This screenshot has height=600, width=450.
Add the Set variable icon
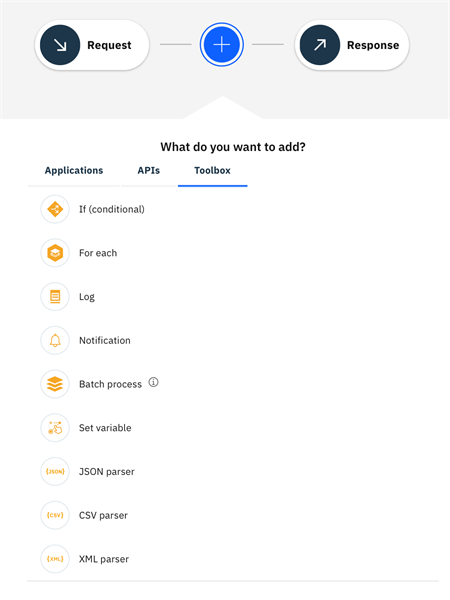pyautogui.click(x=55, y=428)
